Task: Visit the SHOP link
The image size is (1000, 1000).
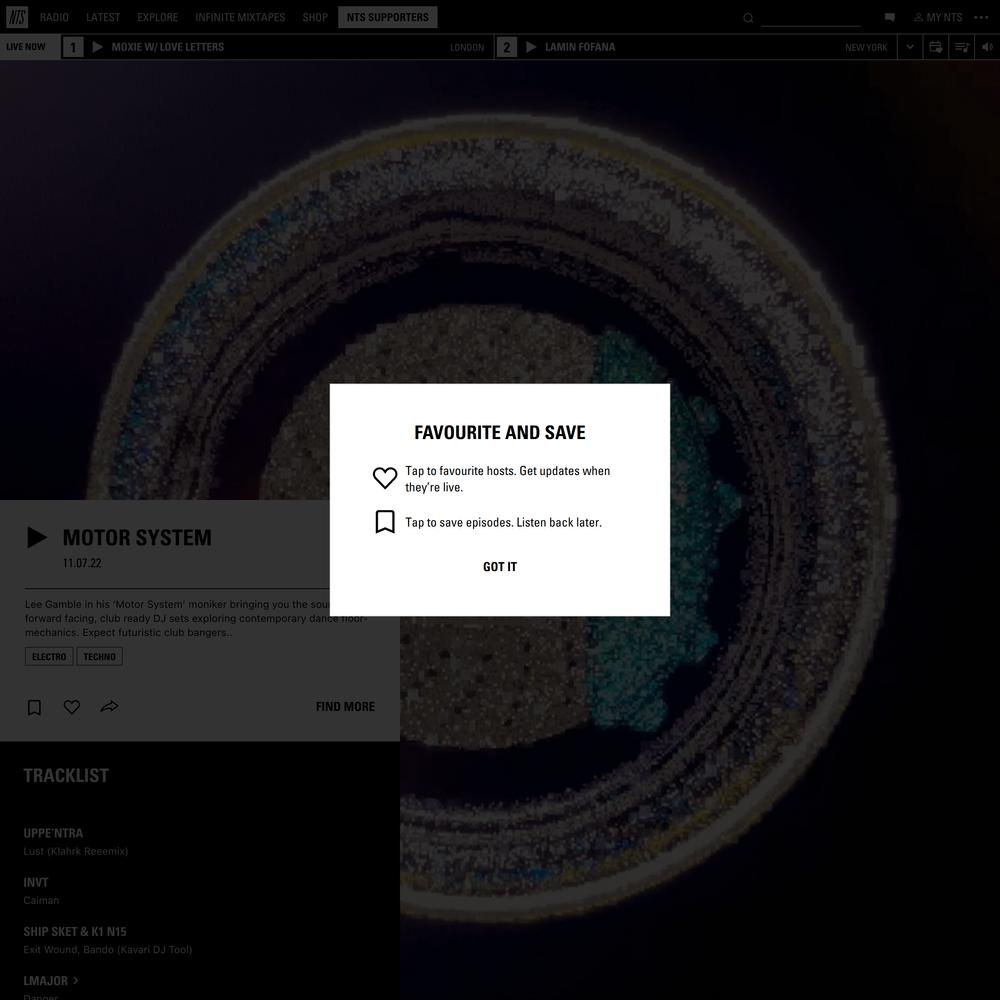Action: pyautogui.click(x=315, y=17)
